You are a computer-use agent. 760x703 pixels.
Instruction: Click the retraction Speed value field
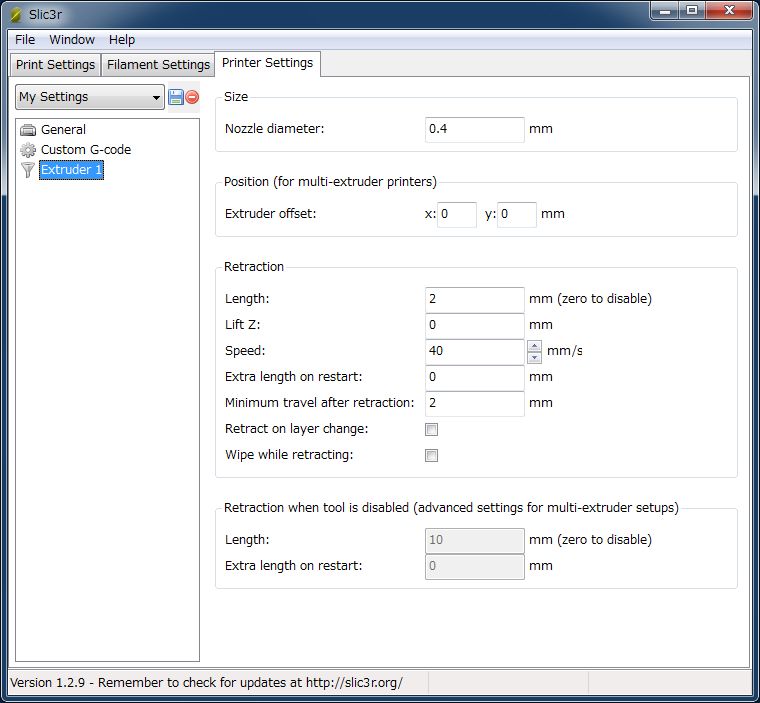point(475,352)
